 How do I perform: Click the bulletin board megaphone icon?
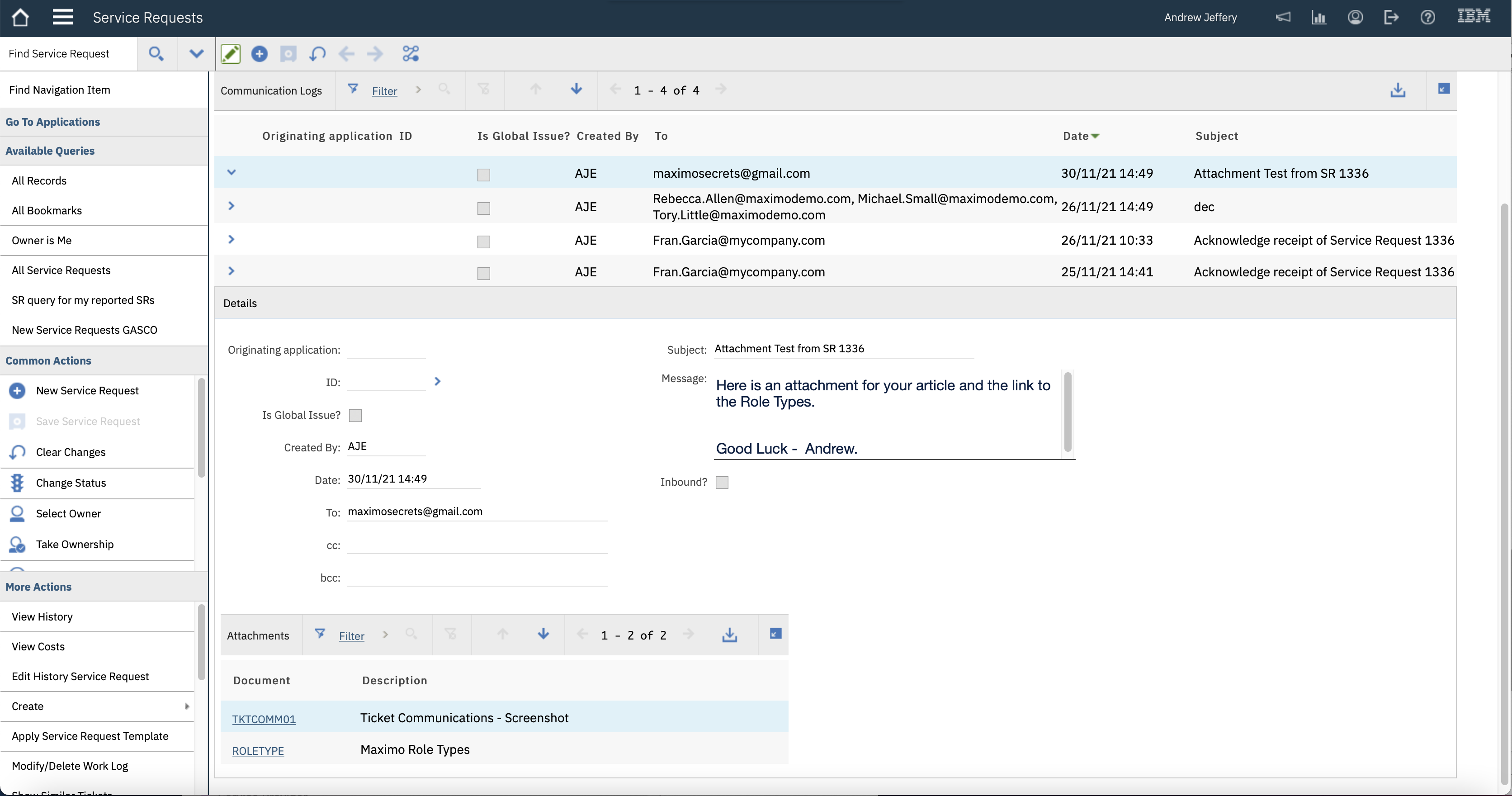(x=1283, y=17)
